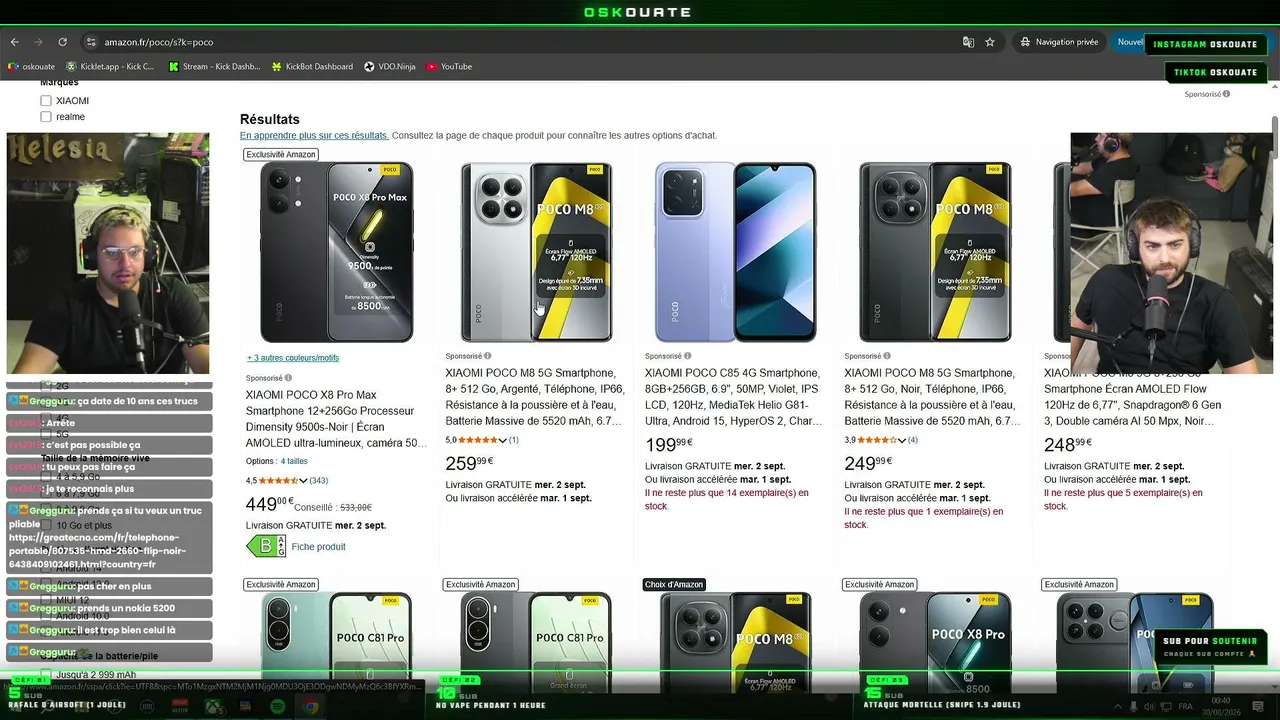
Task: Open the energy label B icon
Action: 266,546
